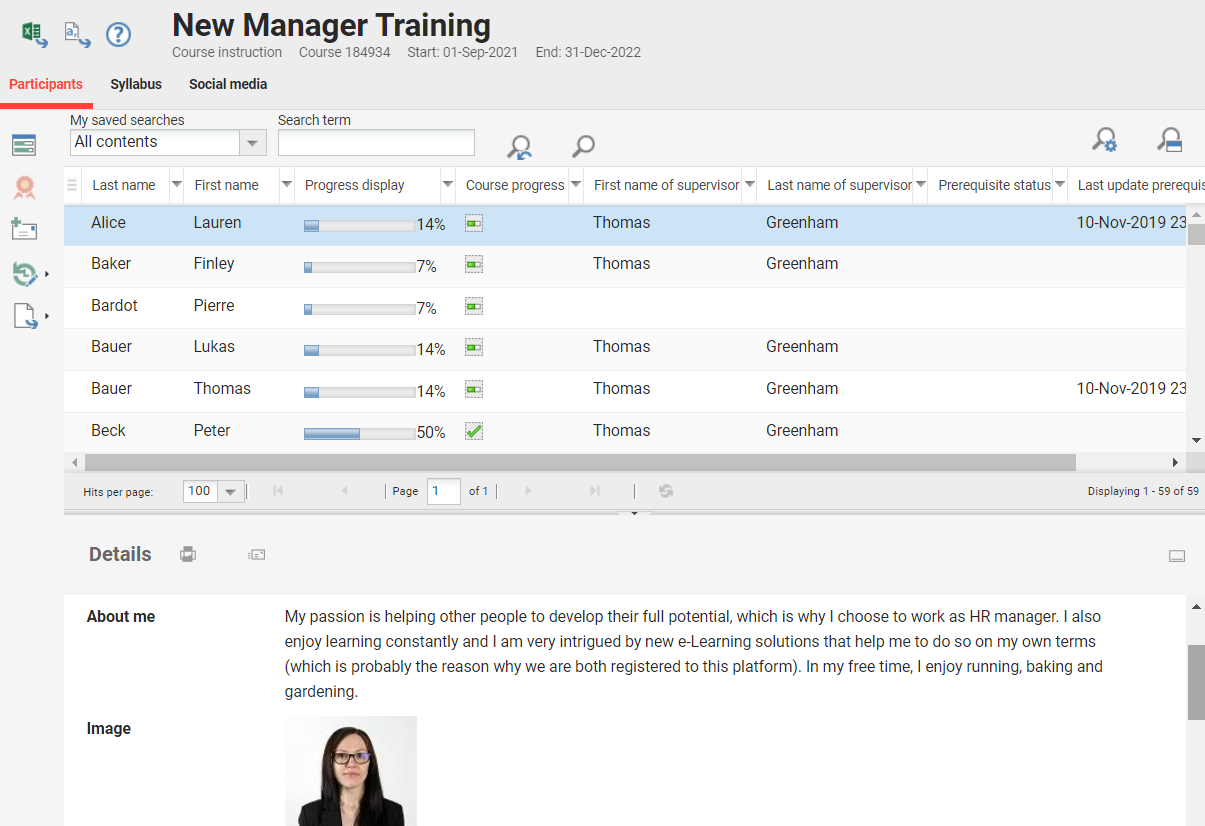Image resolution: width=1205 pixels, height=826 pixels.
Task: Click Pierre Bardot's course progress status icon
Action: (x=474, y=306)
